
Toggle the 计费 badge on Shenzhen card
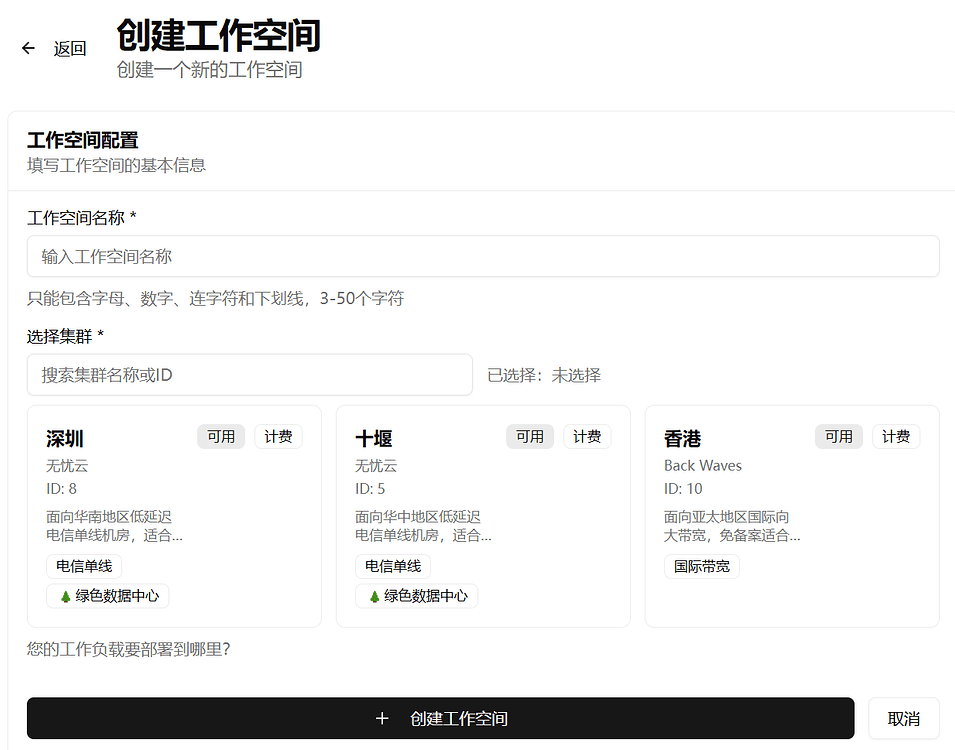(x=278, y=436)
